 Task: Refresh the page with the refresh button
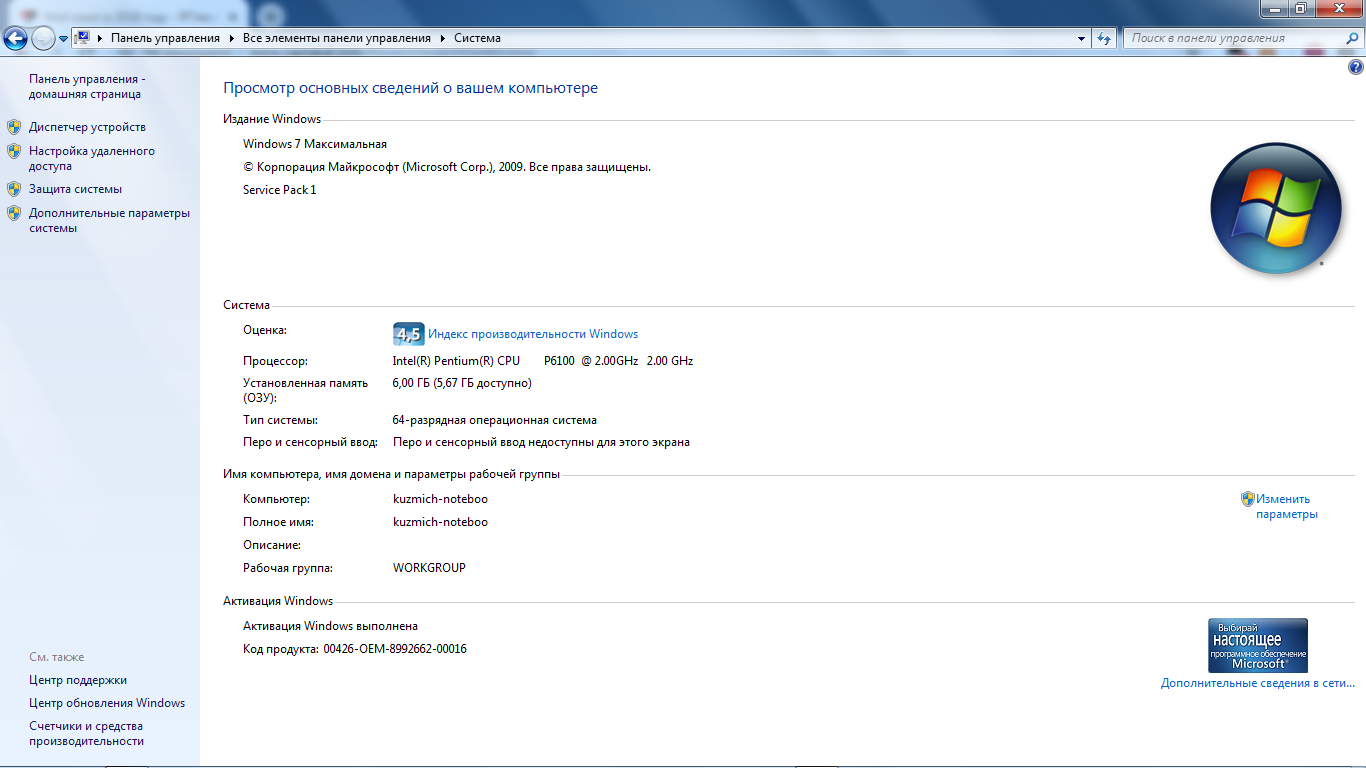tap(1104, 38)
